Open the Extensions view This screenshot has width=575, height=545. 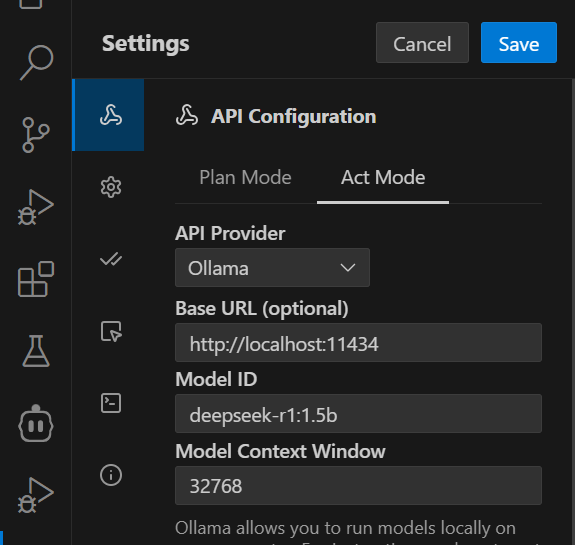36,279
